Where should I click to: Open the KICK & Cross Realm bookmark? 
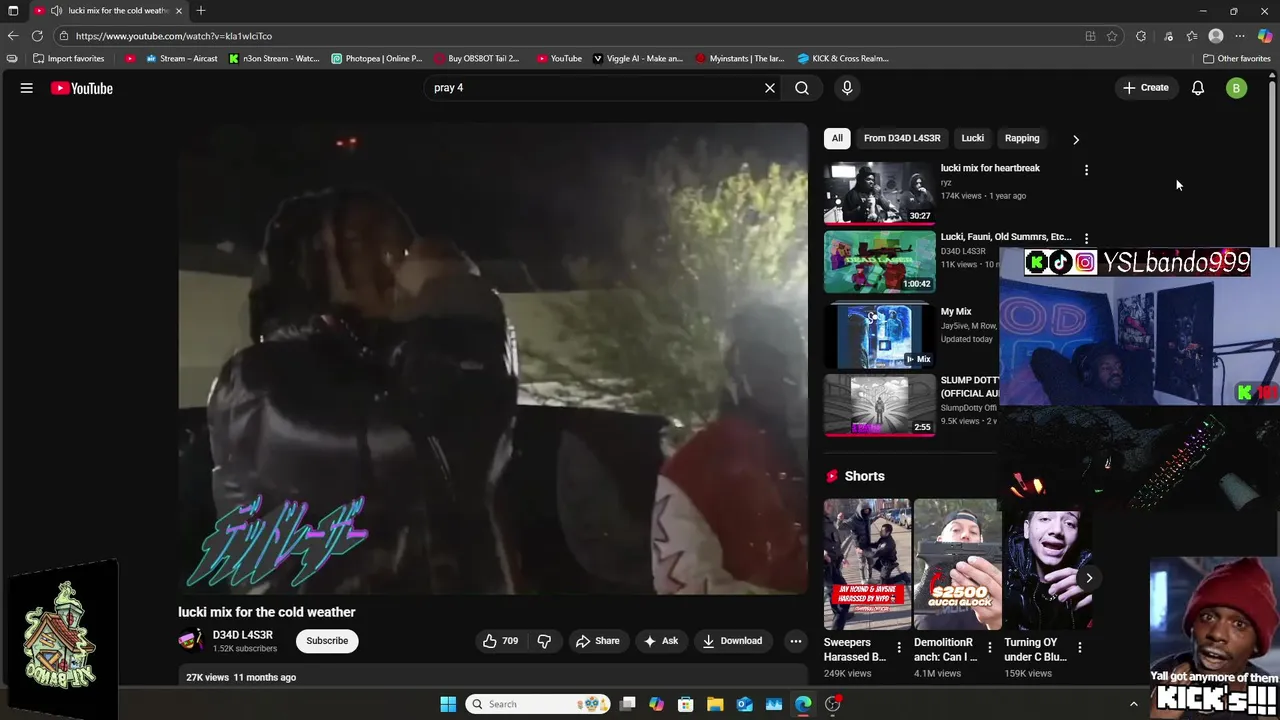(x=843, y=58)
